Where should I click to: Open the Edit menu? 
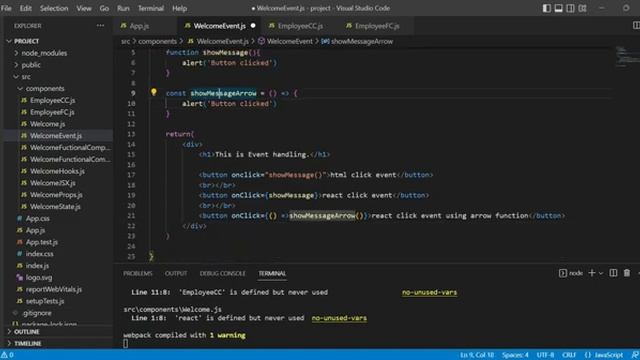coord(25,8)
